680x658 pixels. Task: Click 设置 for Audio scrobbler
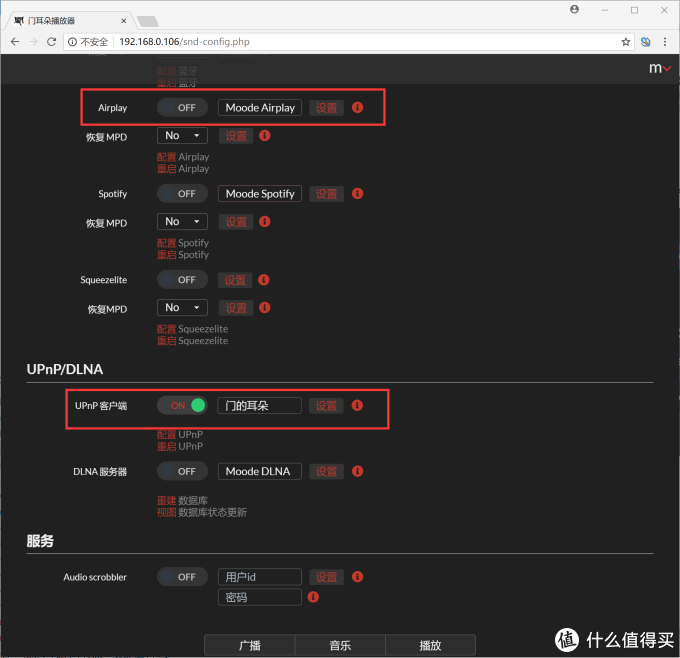pos(327,577)
